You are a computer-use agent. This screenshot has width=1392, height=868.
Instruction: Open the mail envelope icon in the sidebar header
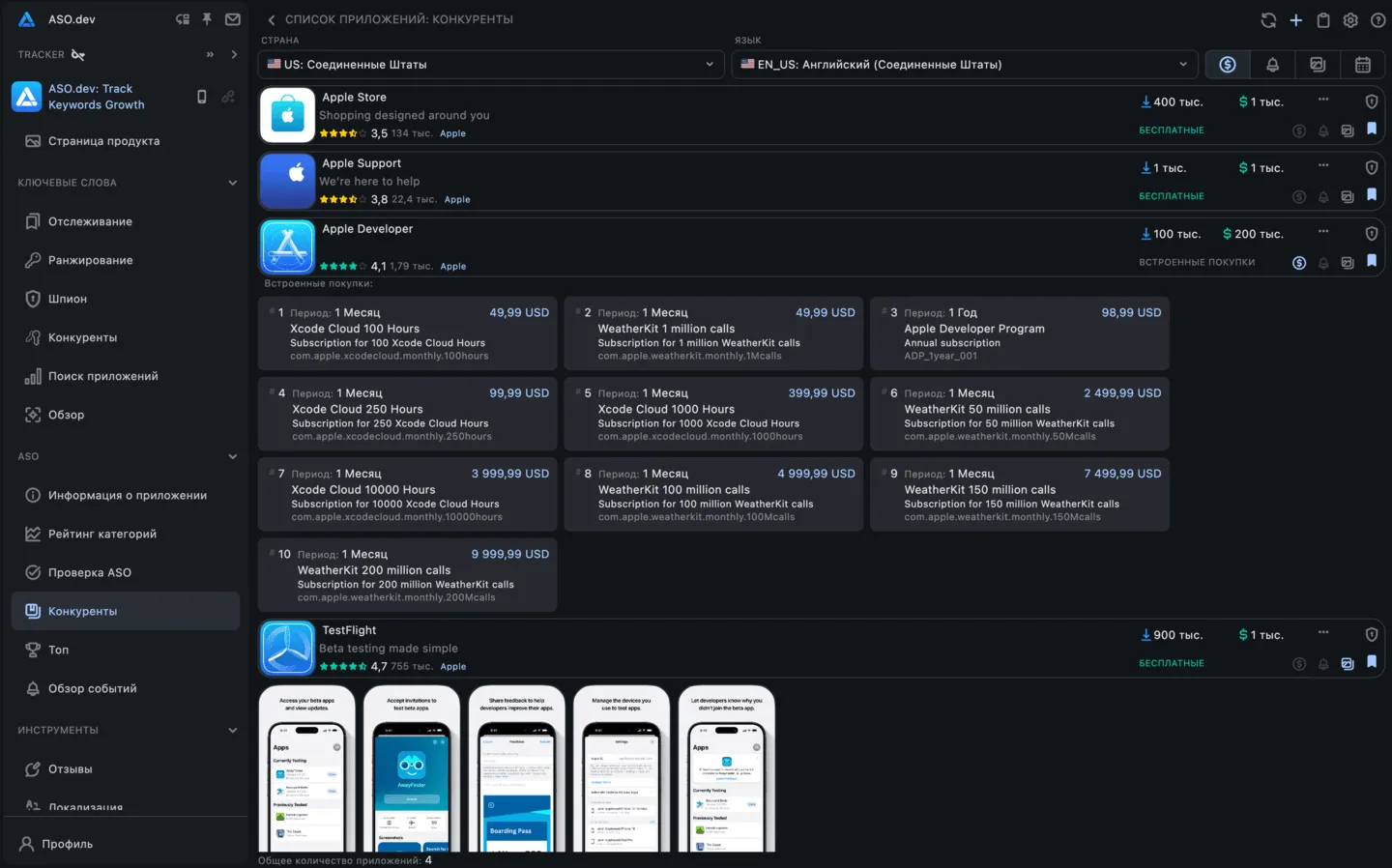point(233,19)
